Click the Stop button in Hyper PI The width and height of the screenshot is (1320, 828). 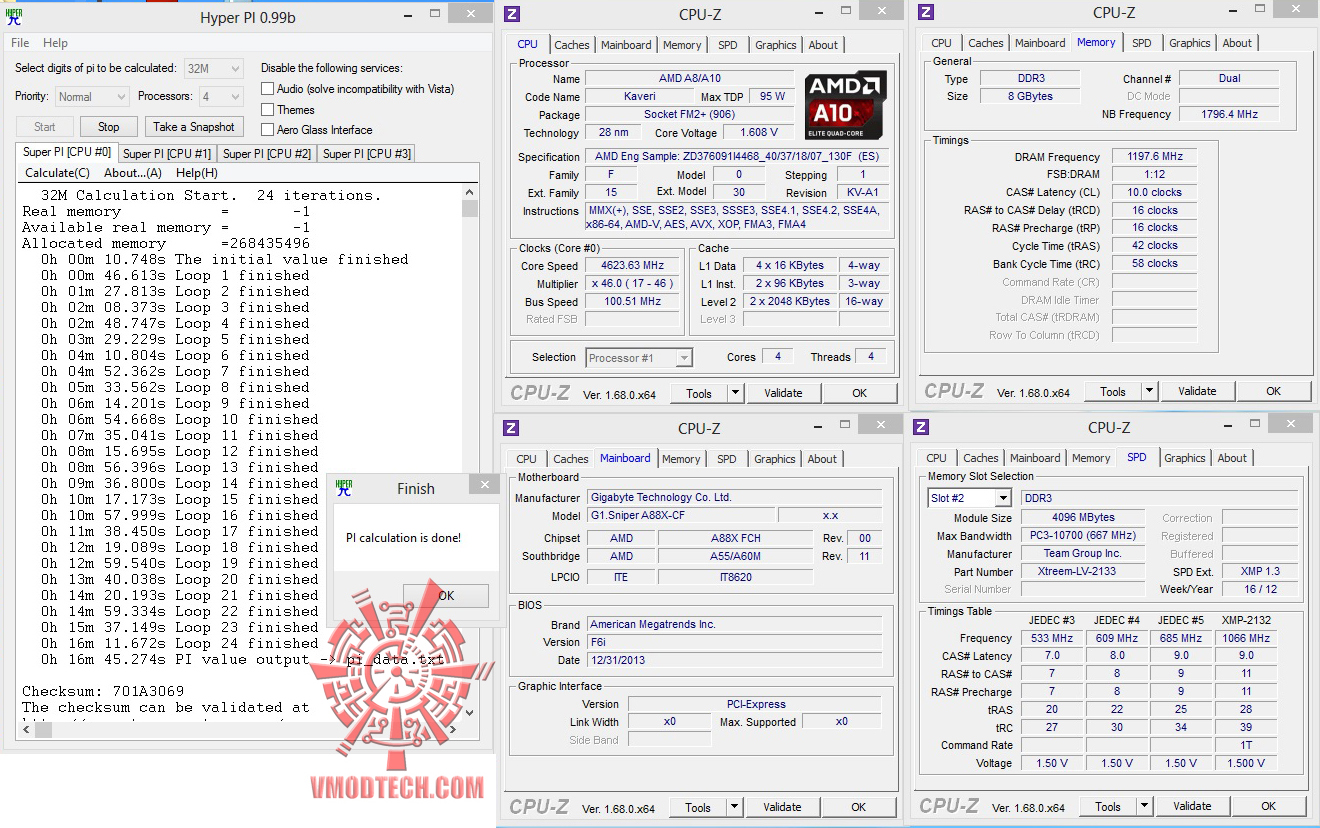pos(109,127)
